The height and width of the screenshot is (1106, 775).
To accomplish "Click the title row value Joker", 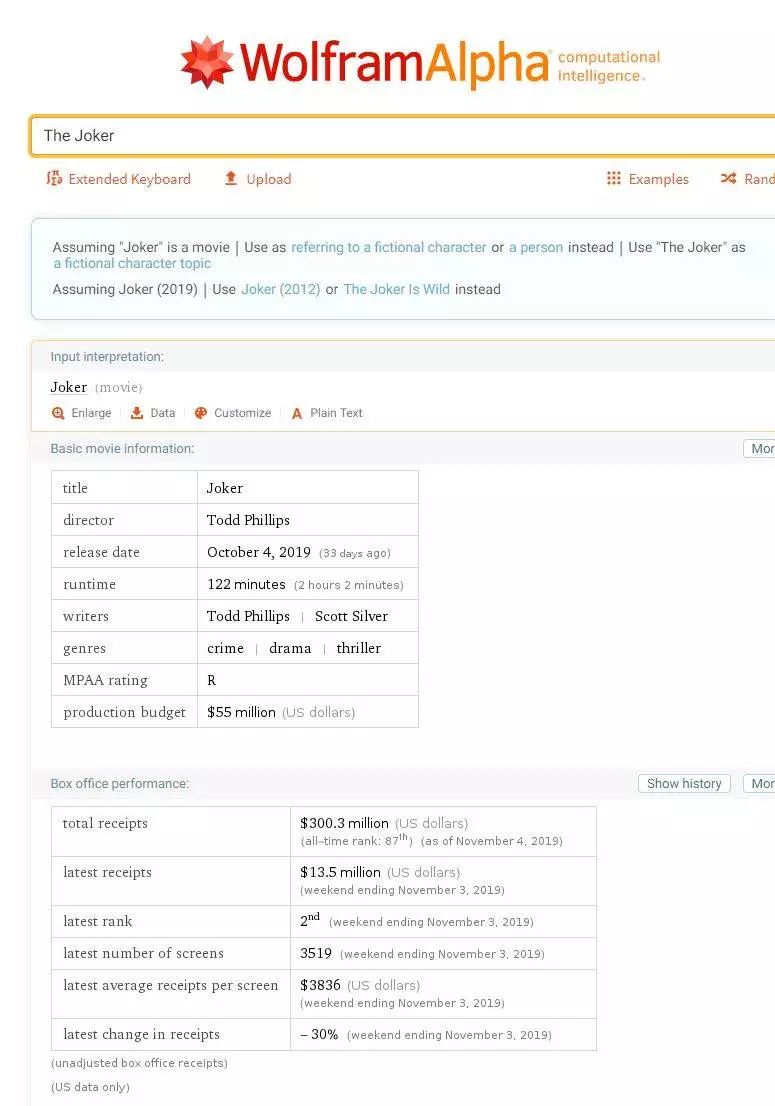I will point(224,488).
